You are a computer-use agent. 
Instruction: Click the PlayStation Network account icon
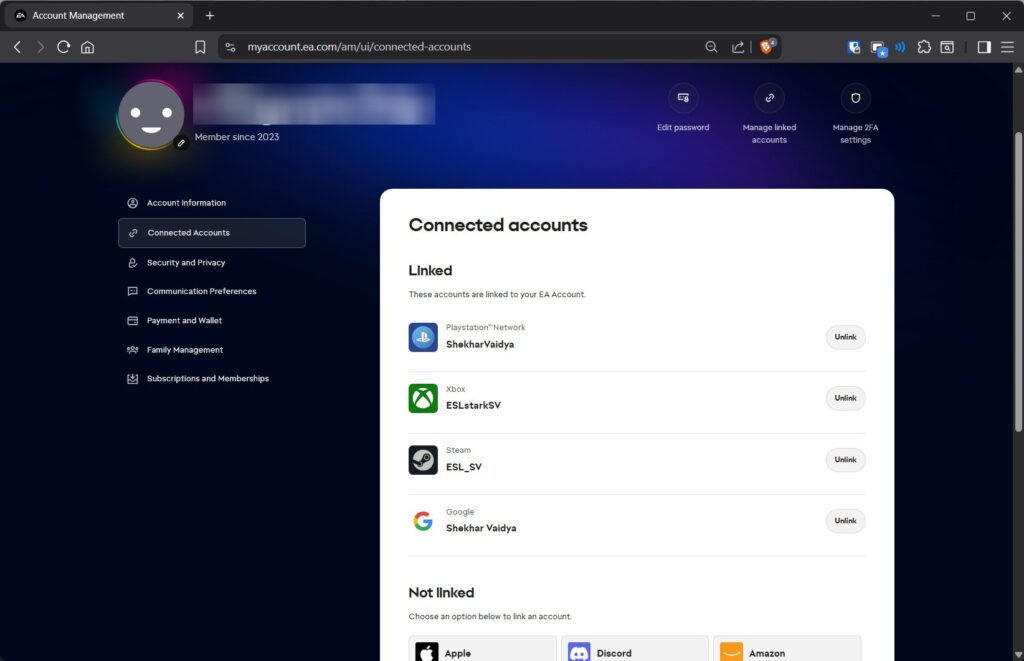(422, 337)
